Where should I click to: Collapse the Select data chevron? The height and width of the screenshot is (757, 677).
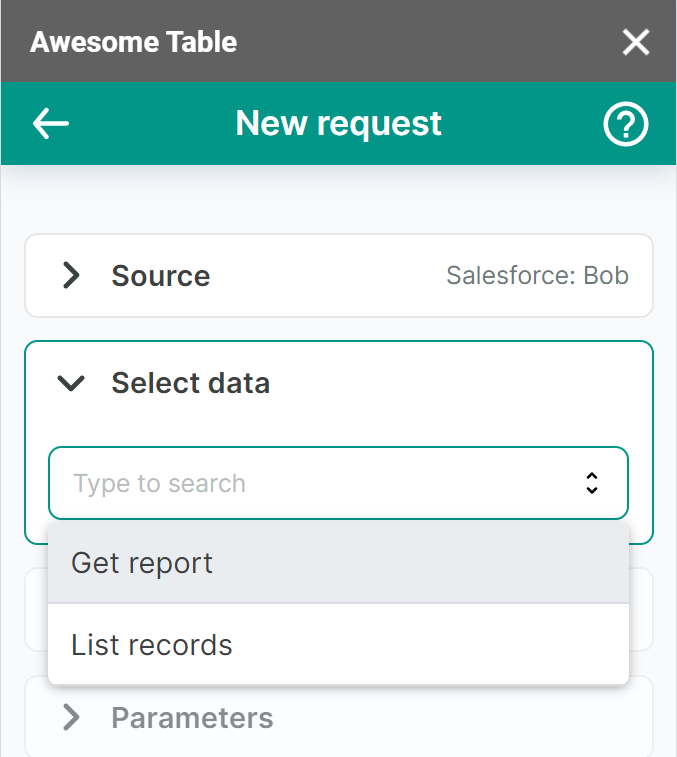[71, 383]
